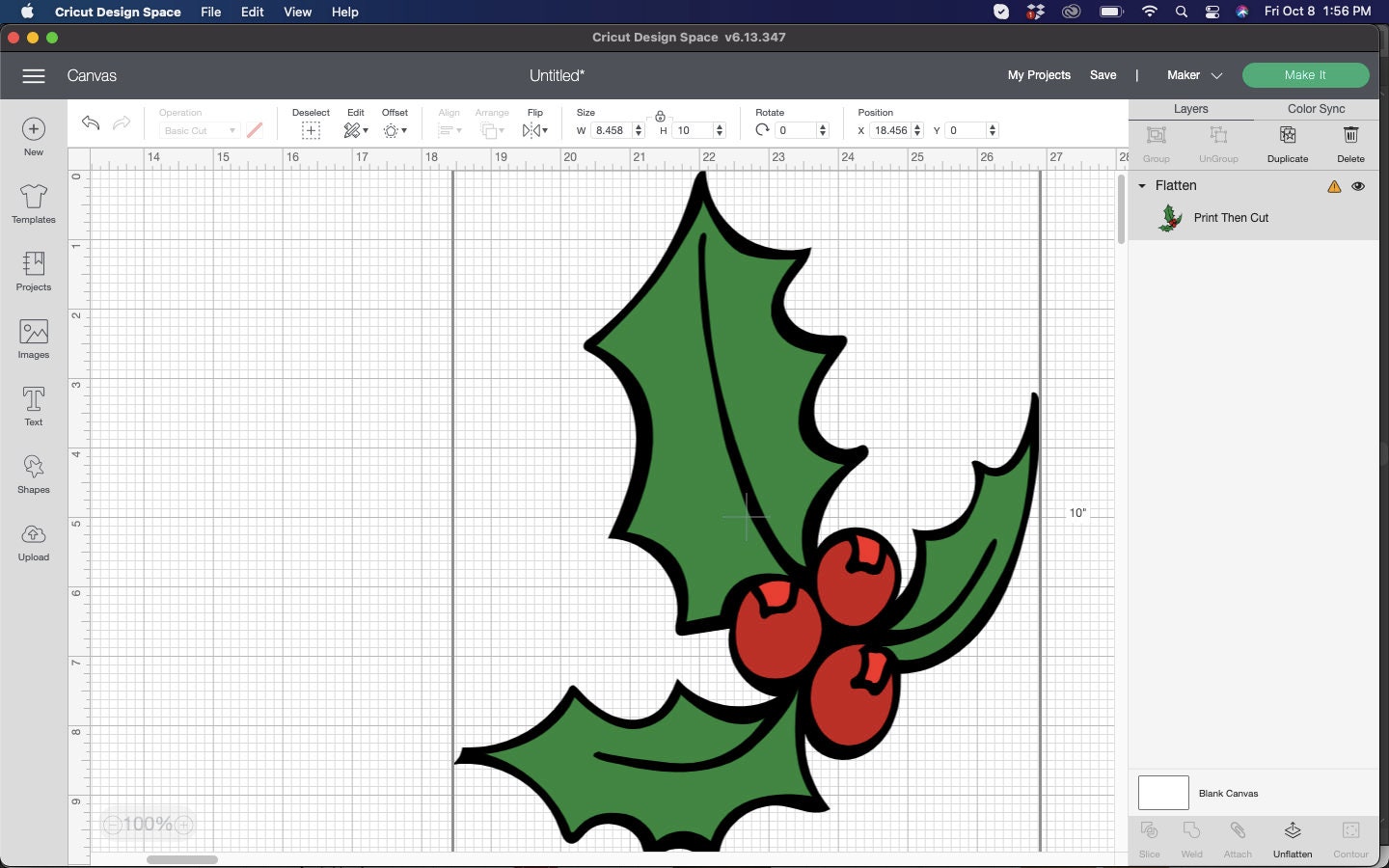Open the Edit menu in the menu bar
This screenshot has width=1389, height=868.
pos(252,12)
